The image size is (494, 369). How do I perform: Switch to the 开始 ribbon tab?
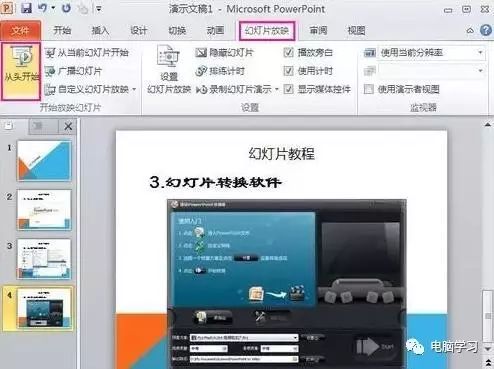(x=62, y=31)
